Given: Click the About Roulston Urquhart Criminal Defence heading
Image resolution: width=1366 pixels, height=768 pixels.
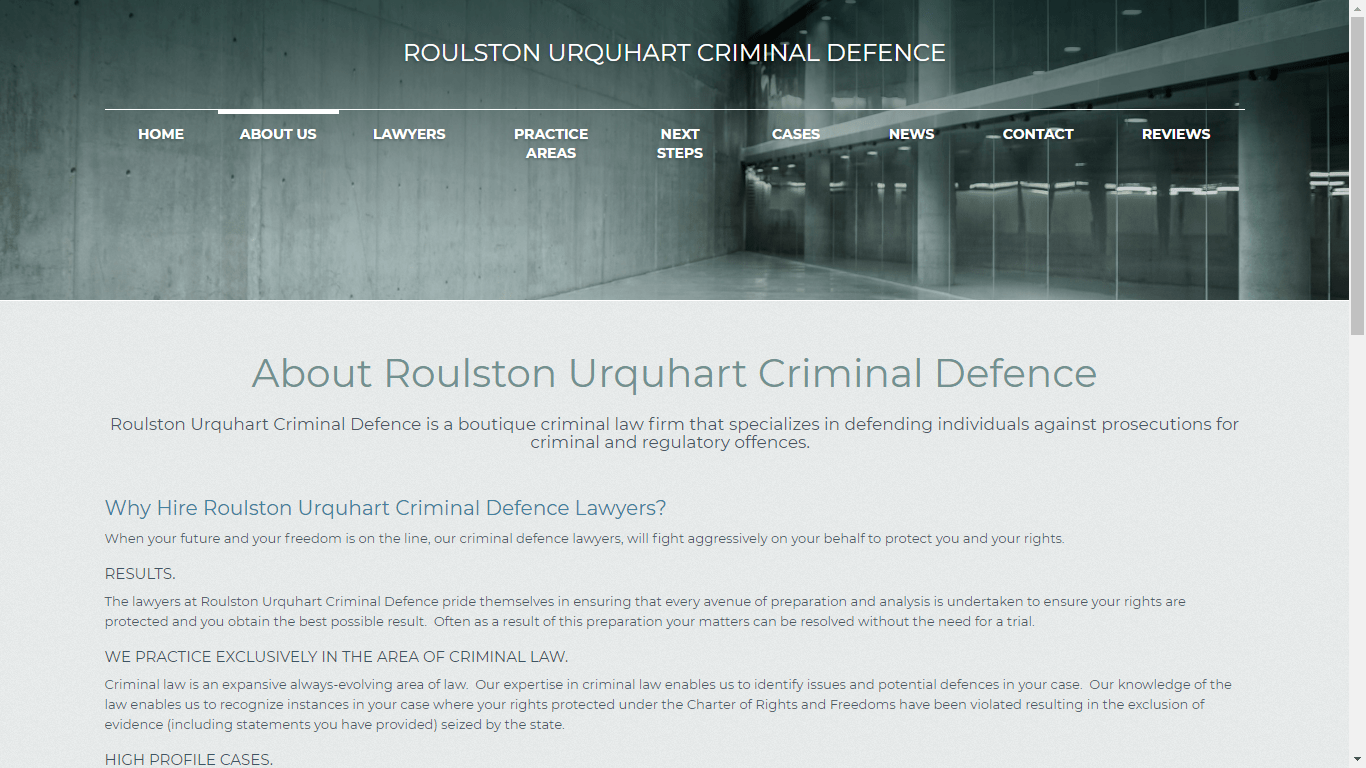Looking at the screenshot, I should pos(674,373).
